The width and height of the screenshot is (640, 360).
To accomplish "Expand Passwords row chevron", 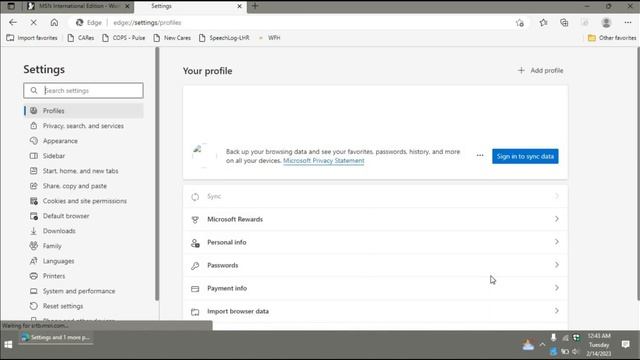I will point(557,265).
